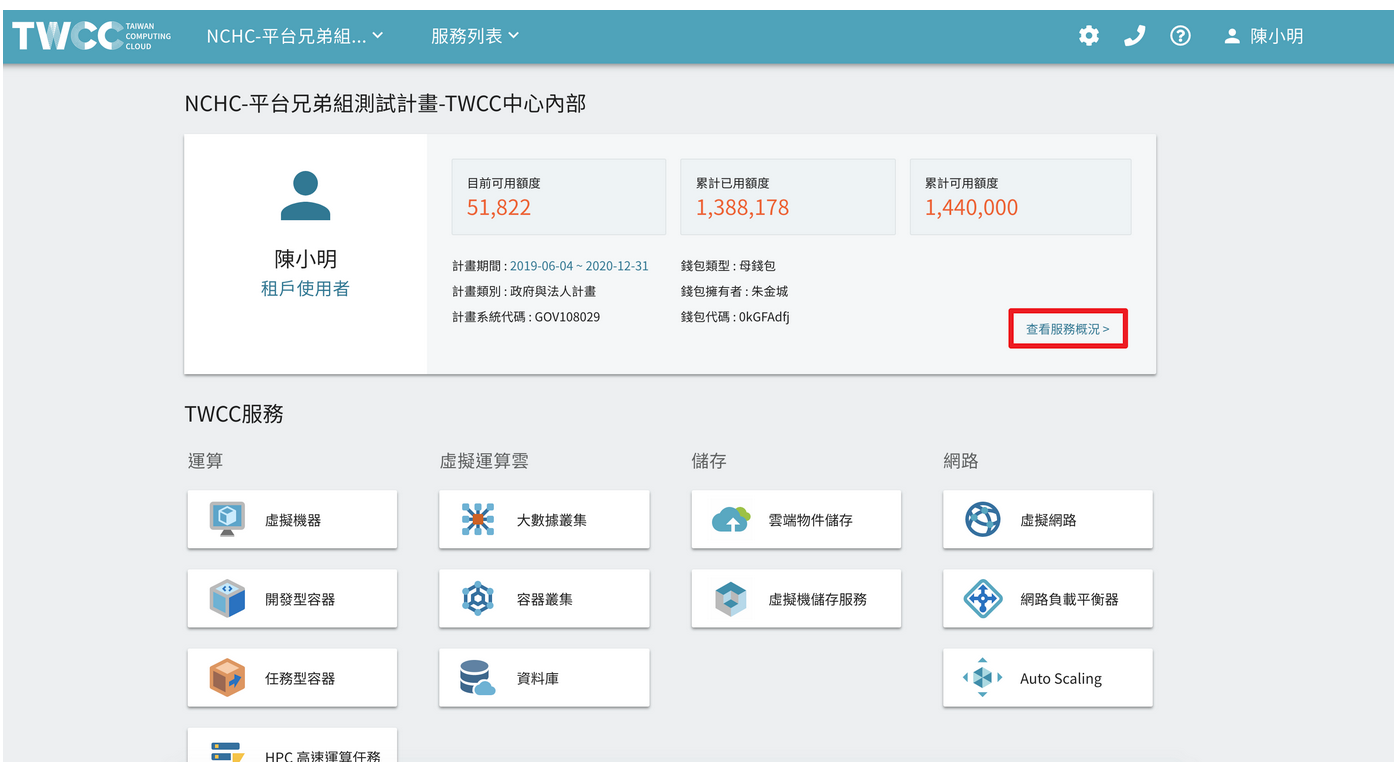
Task: Click the 運算 category heading
Action: click(x=206, y=461)
